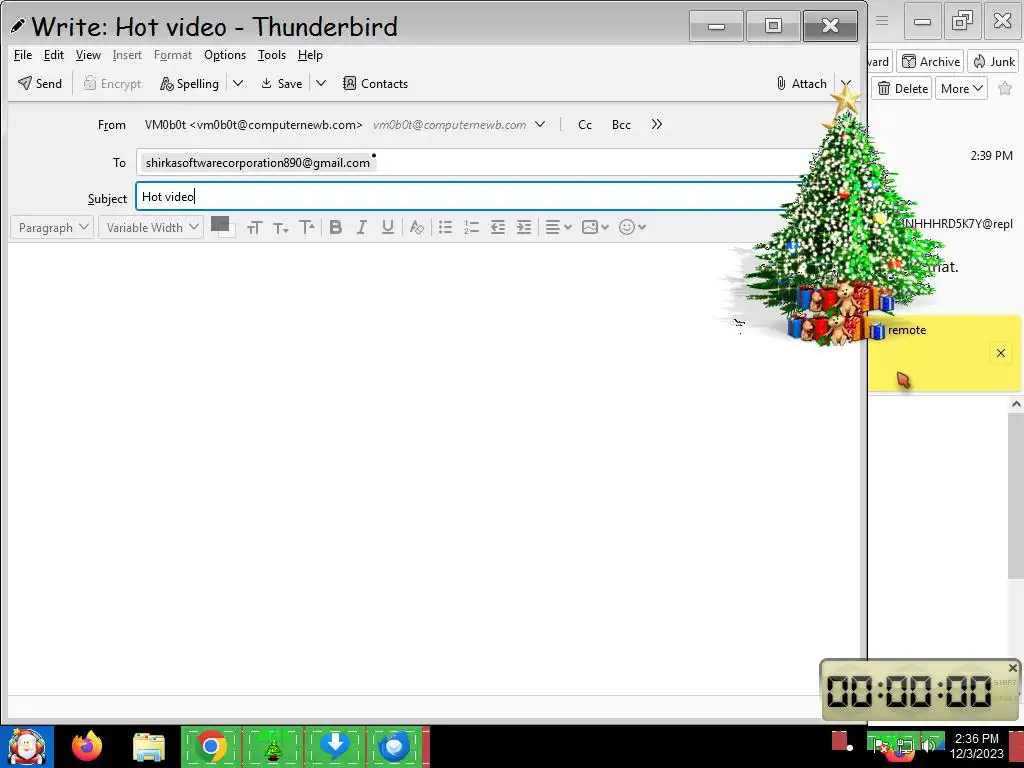The width and height of the screenshot is (1024, 768).
Task: Toggle italic formatting
Action: coord(361,227)
